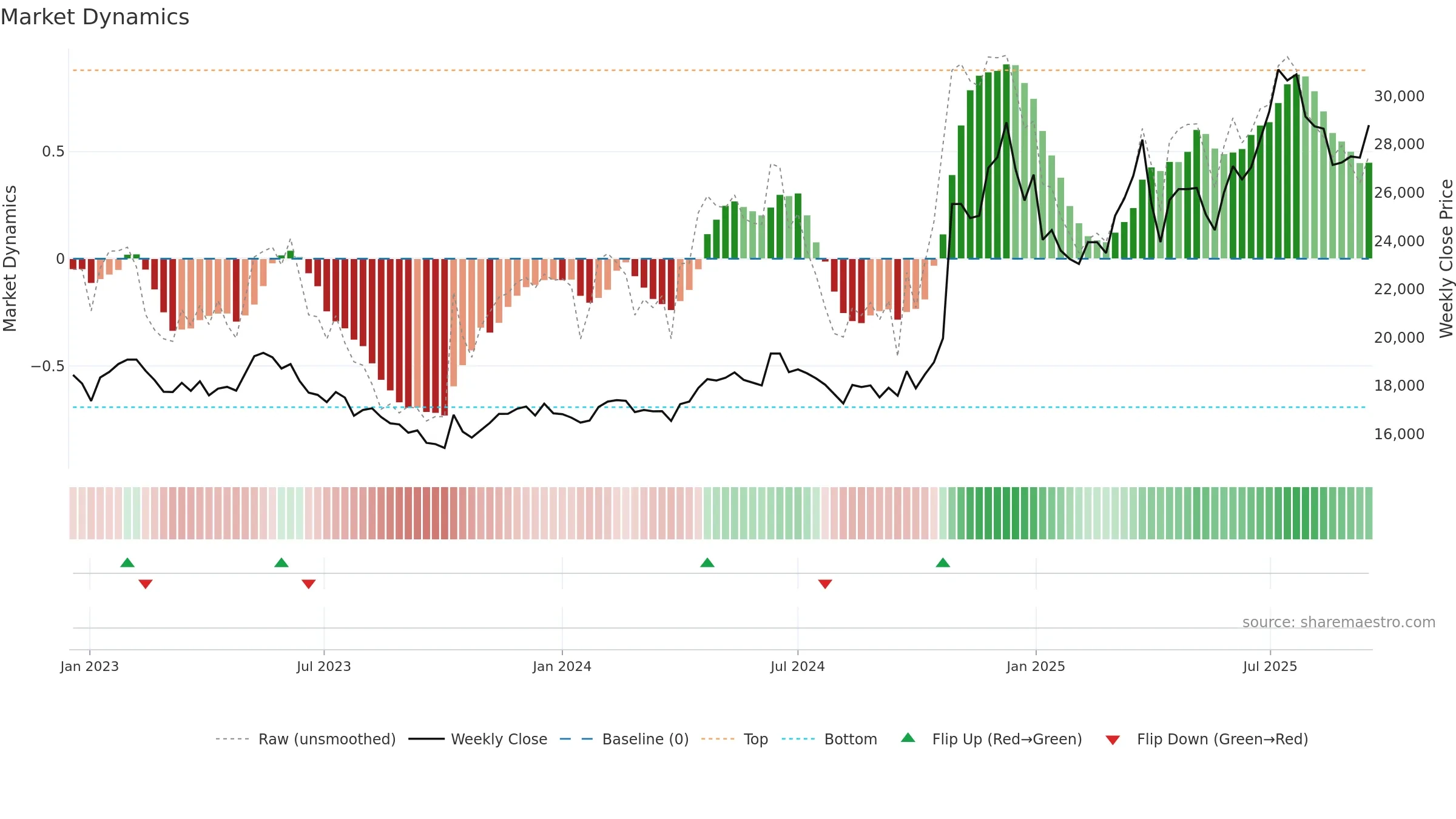
Task: Toggle the Weekly Close legend entry
Action: 477,739
